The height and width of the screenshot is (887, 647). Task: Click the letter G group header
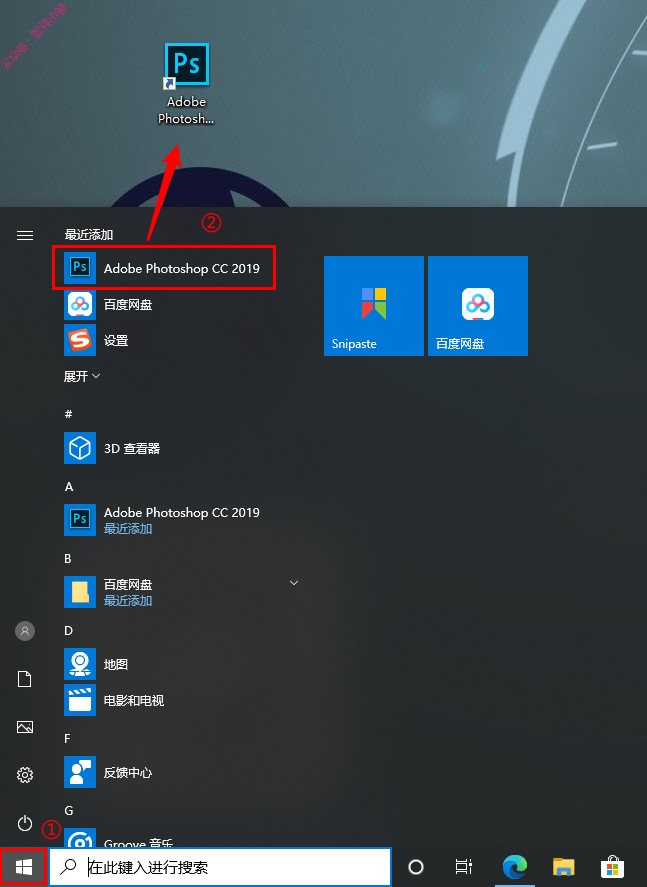click(x=68, y=811)
